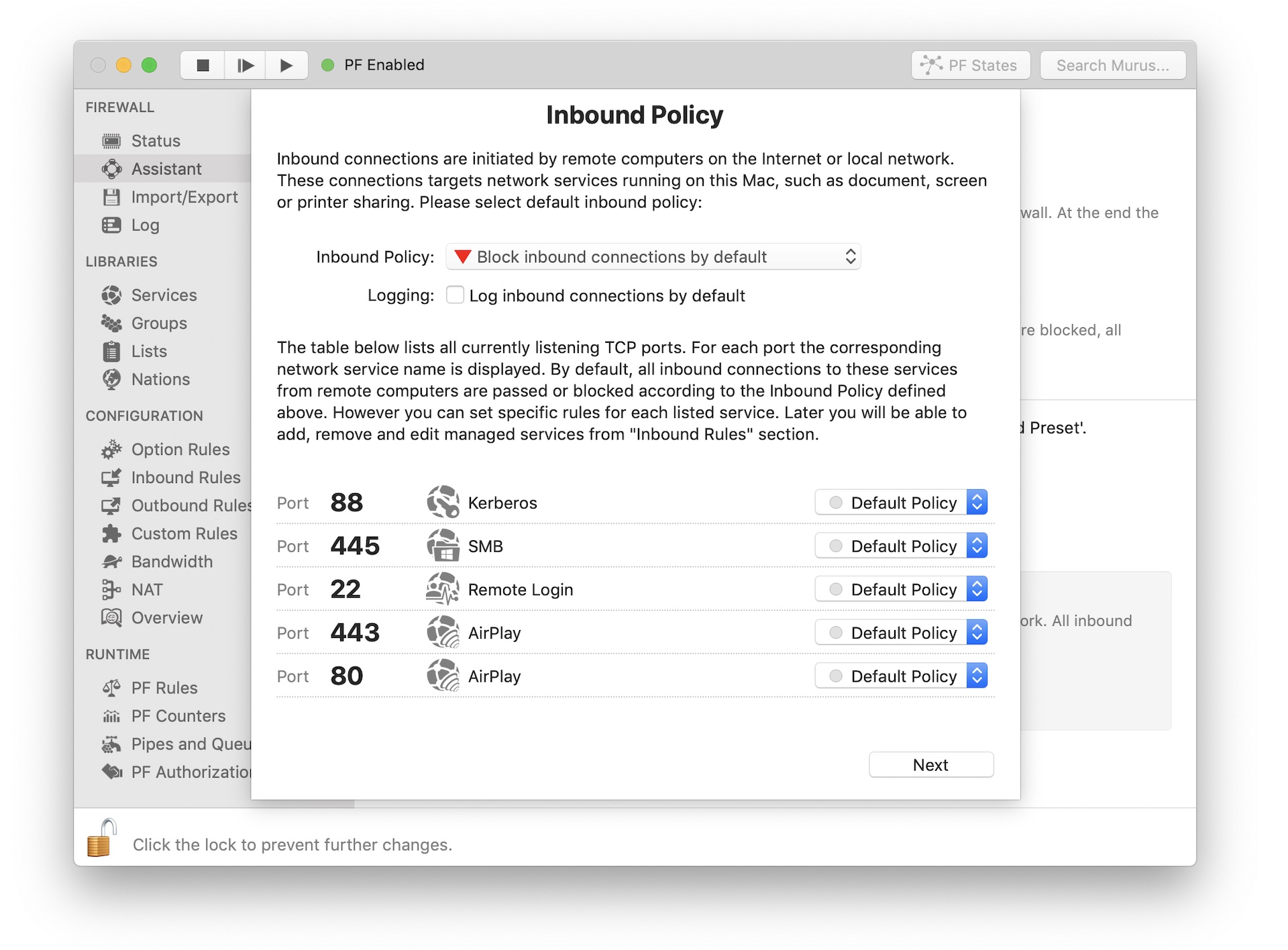1288x950 pixels.
Task: Go to Inbound Rules section
Action: pos(162,478)
